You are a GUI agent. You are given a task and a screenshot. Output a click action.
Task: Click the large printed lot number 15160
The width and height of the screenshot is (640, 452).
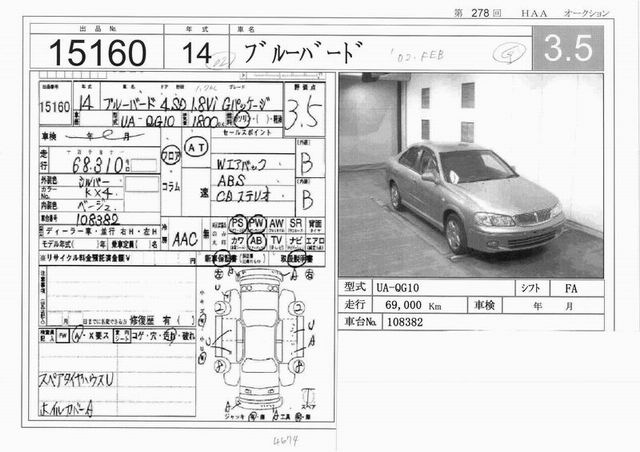pyautogui.click(x=97, y=53)
